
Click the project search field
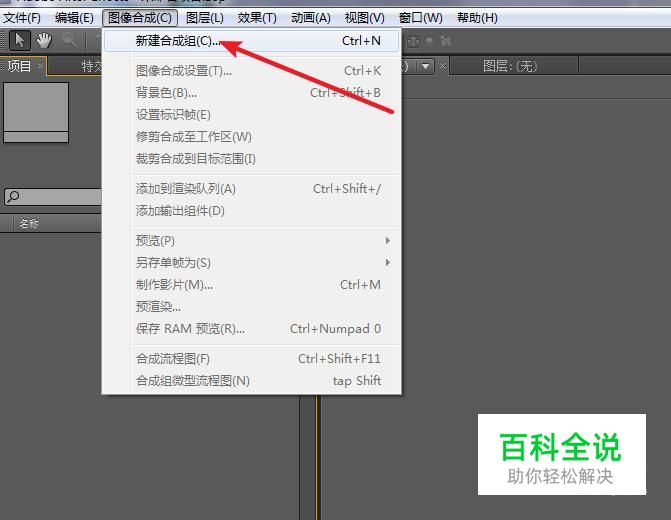point(53,197)
